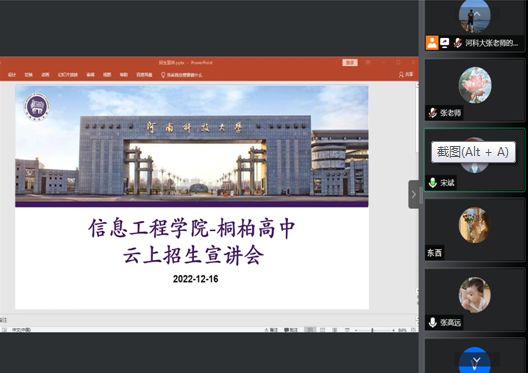The height and width of the screenshot is (373, 528).
Task: Click the participant name 张高远
Action: (x=450, y=323)
